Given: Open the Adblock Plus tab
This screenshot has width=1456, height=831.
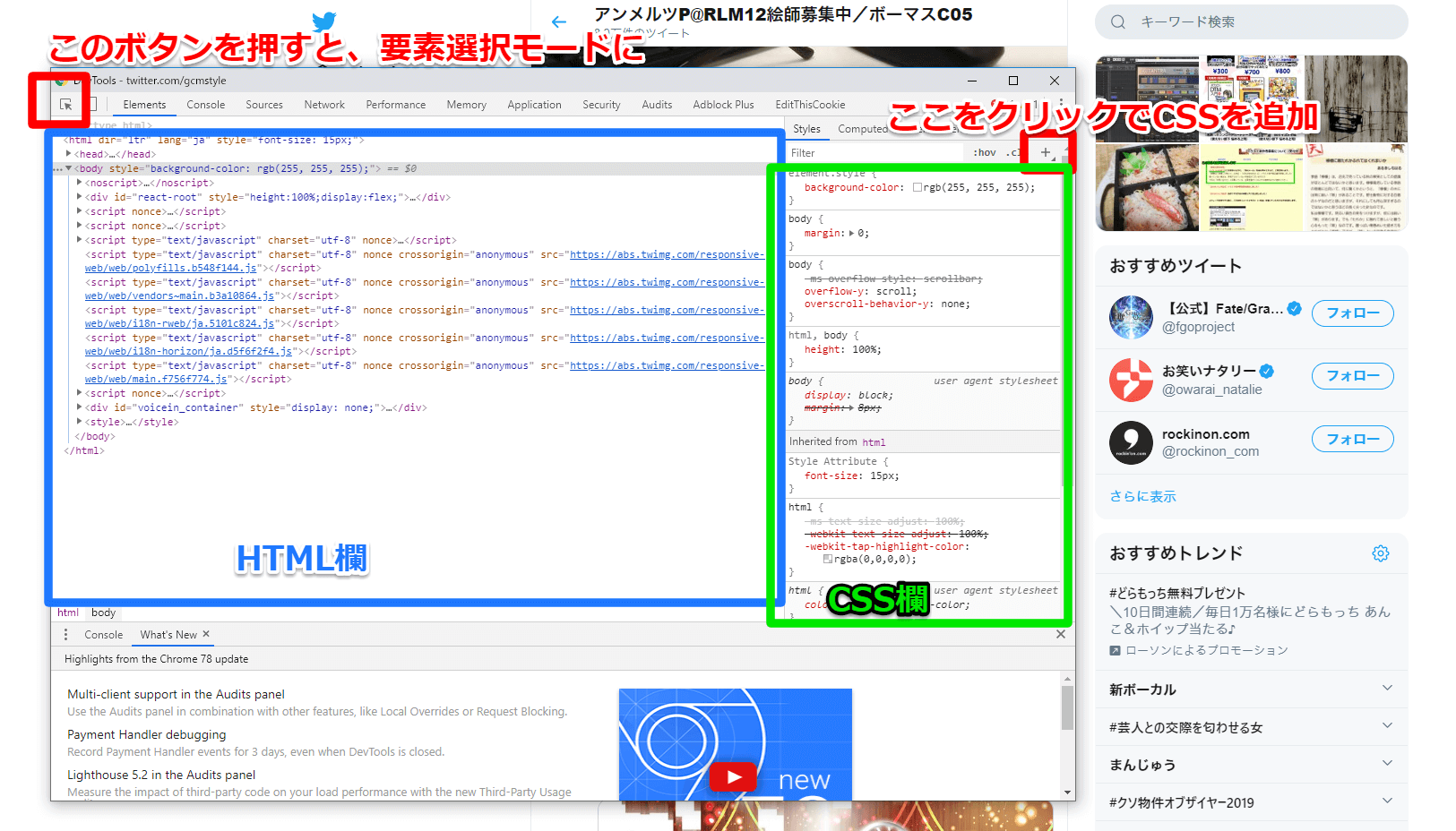Looking at the screenshot, I should click(724, 105).
